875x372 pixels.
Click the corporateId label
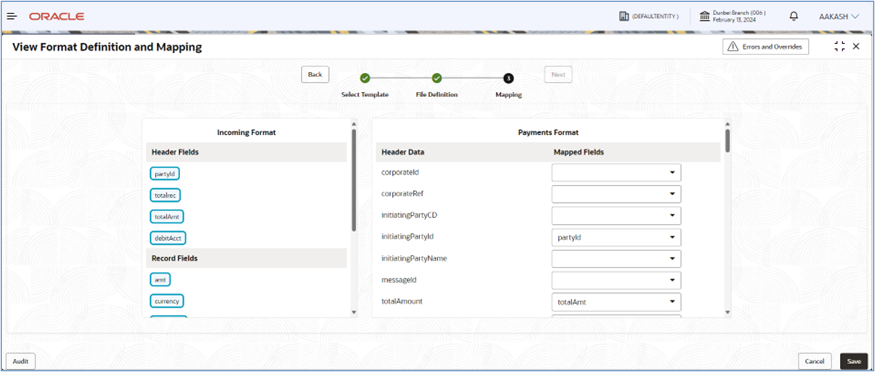pyautogui.click(x=400, y=173)
